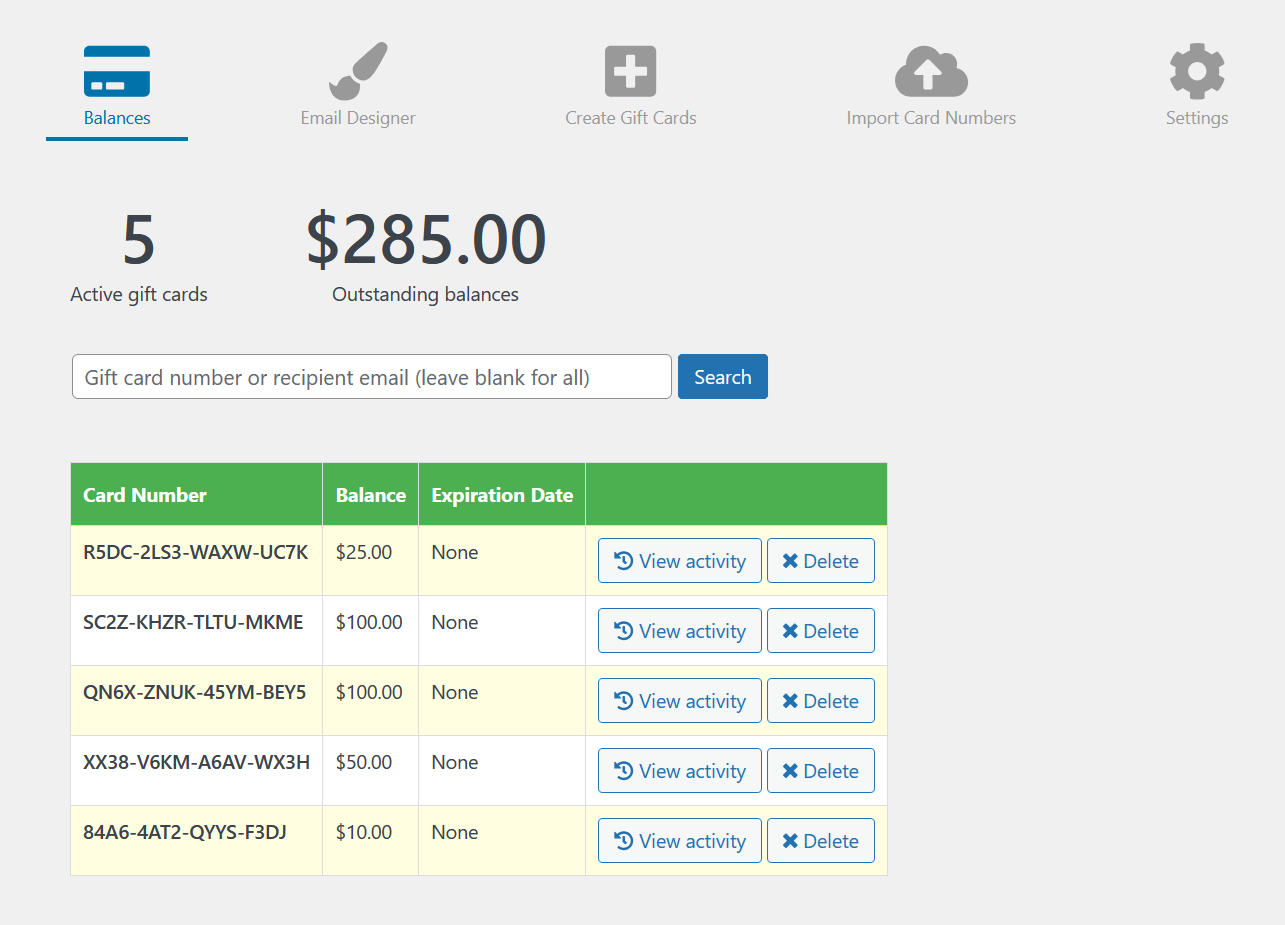Select card number 84A6-4AT2-QYYS-F3DJ text
Screen dimensions: 1285x925
[185, 832]
